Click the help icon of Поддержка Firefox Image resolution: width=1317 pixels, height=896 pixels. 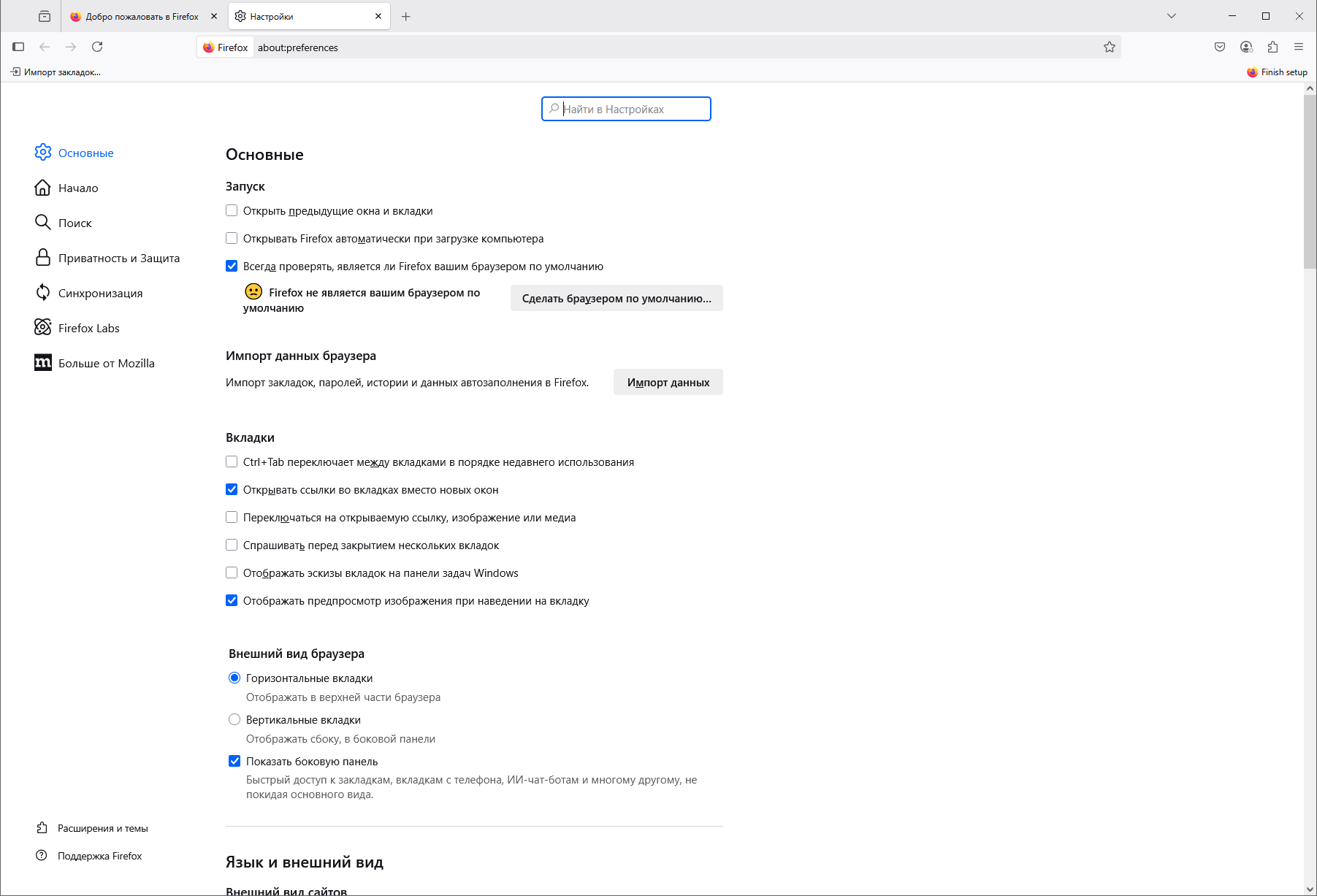pos(42,855)
